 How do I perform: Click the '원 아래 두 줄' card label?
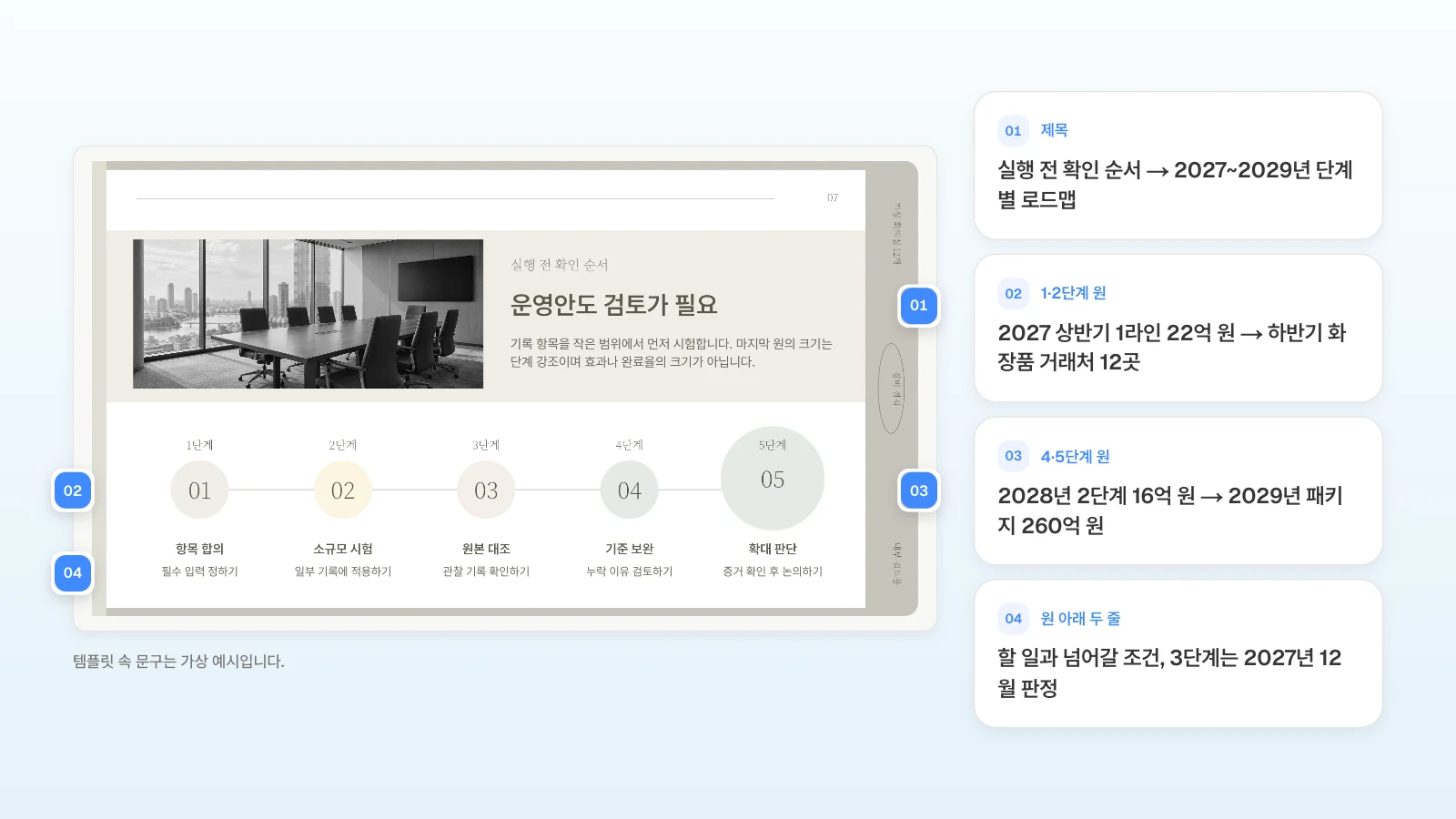(1080, 619)
